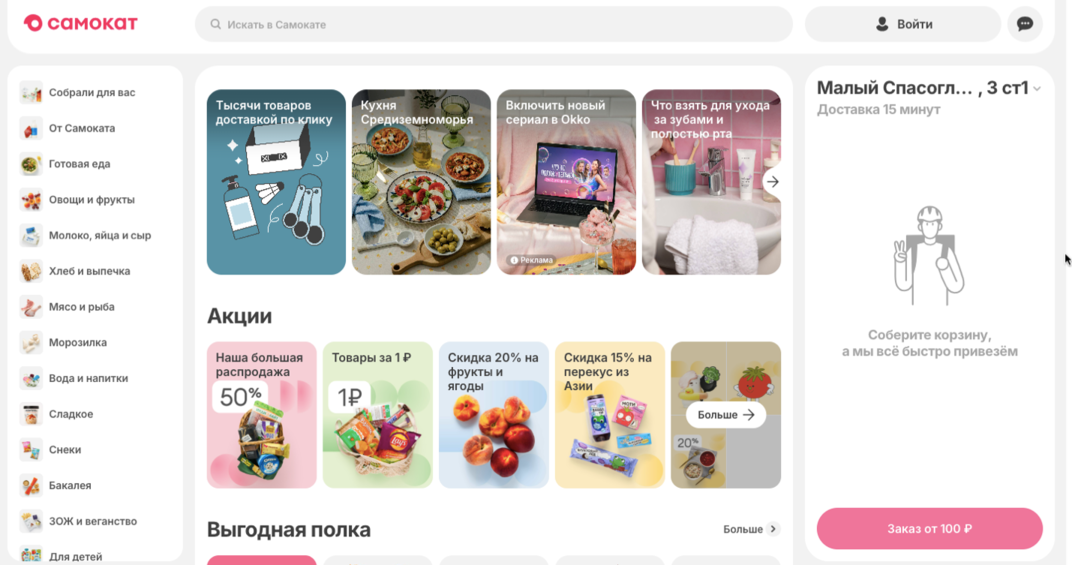Open the Товары за 1 ₽ promo card
Viewport: 1072px width, 565px height.
coord(377,415)
